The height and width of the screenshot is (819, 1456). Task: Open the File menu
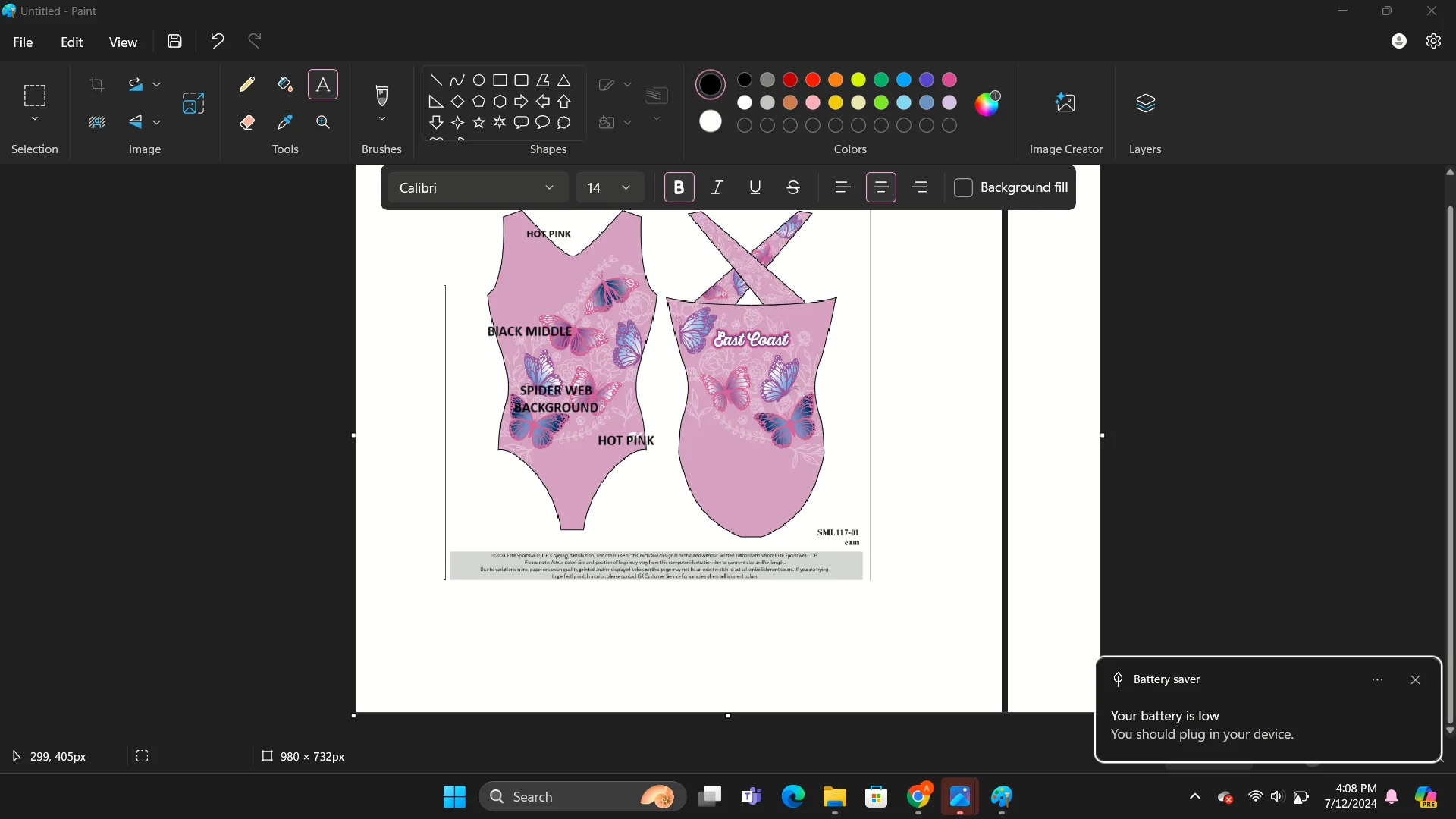[23, 42]
